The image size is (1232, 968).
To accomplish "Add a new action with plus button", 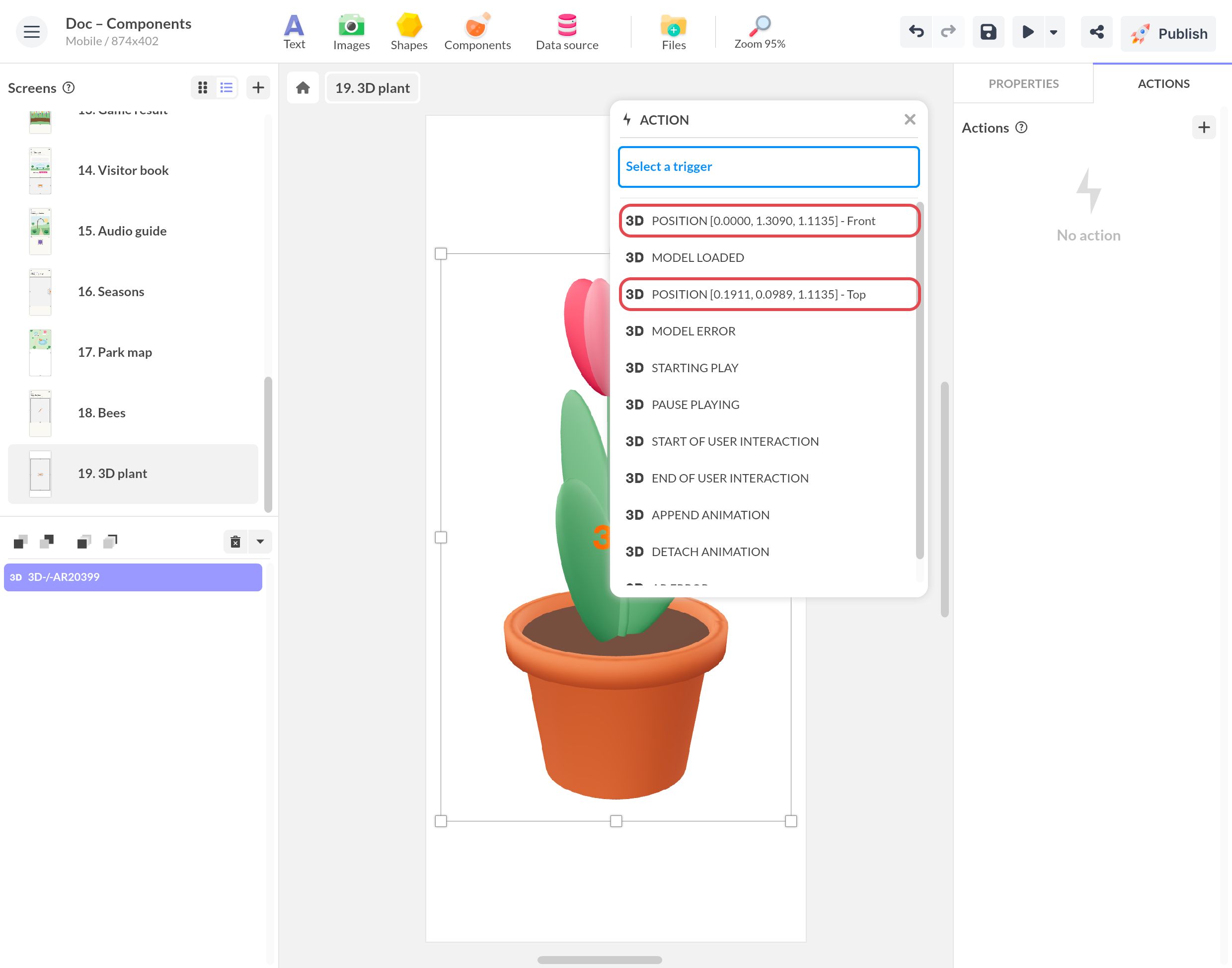I will pyautogui.click(x=1204, y=128).
